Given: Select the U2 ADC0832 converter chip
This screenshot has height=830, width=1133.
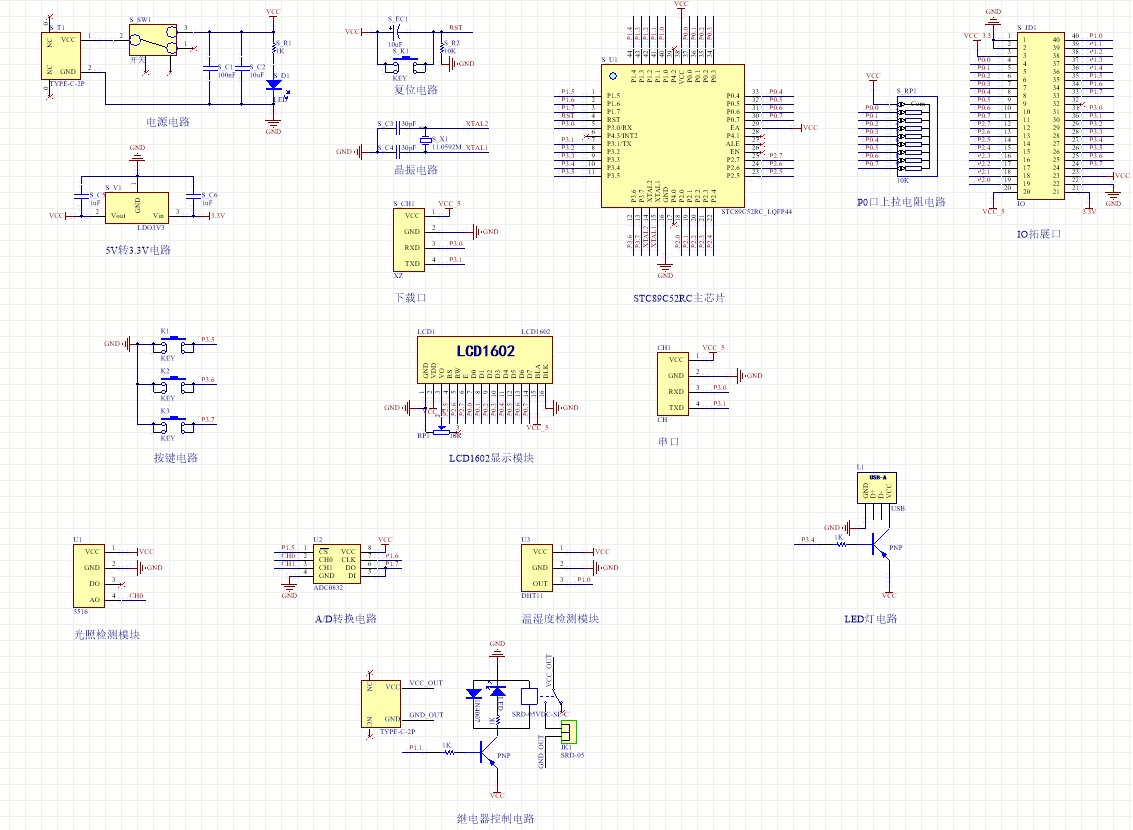Looking at the screenshot, I should 337,564.
